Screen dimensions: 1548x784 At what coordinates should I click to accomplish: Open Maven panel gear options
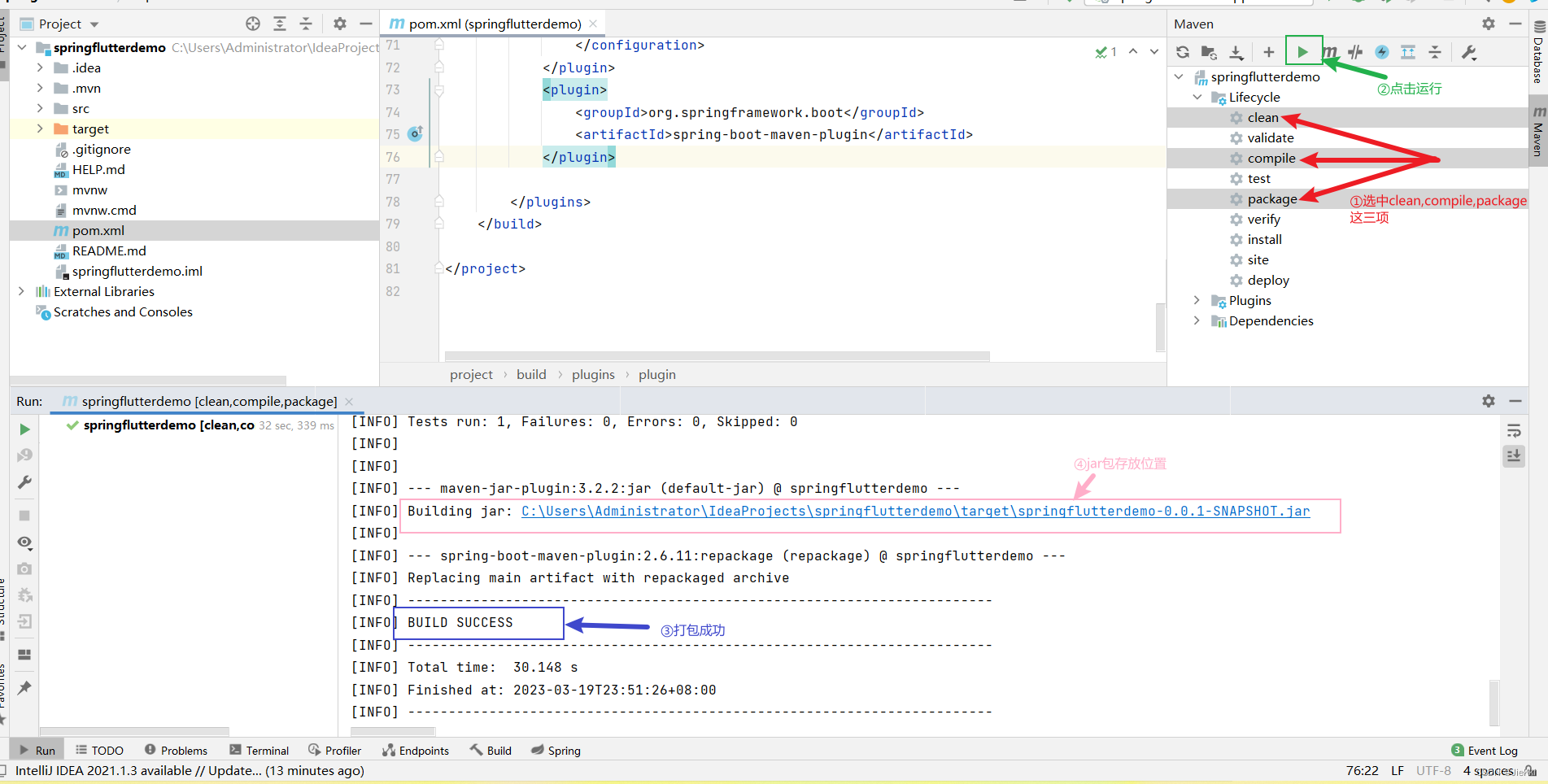1489,24
